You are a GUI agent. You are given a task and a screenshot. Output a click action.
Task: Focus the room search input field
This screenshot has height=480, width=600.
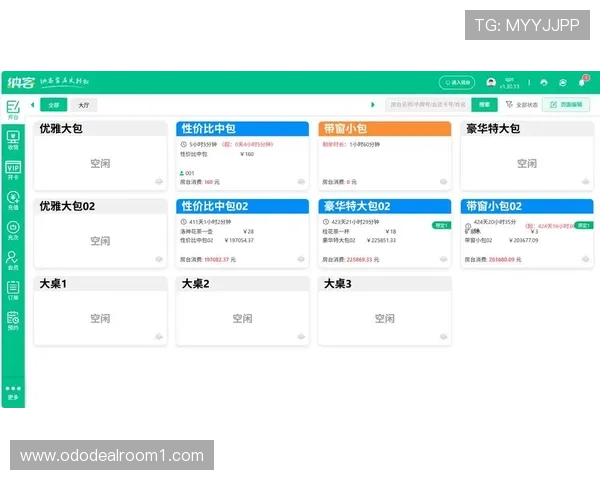click(428, 104)
